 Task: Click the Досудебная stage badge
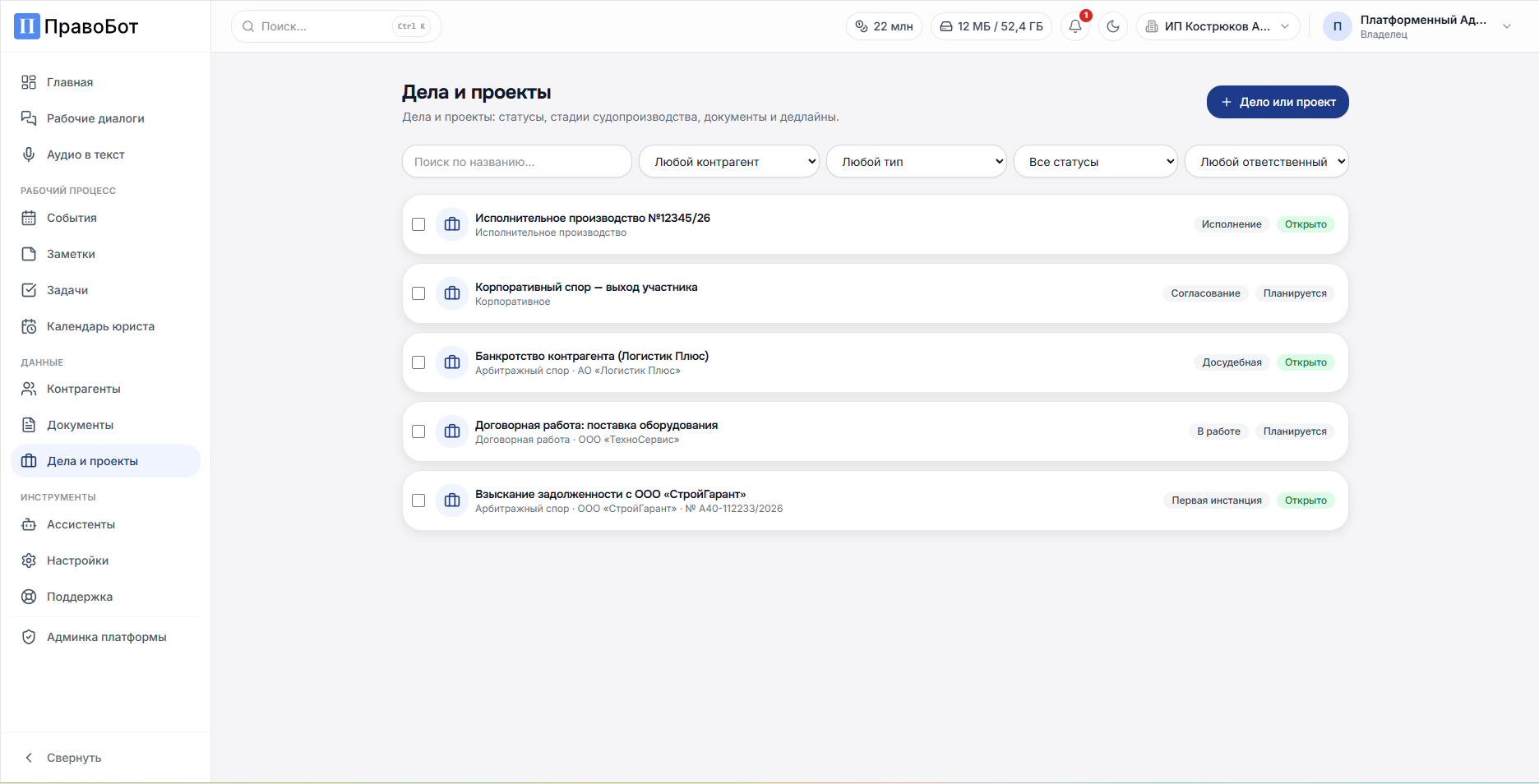(x=1232, y=362)
